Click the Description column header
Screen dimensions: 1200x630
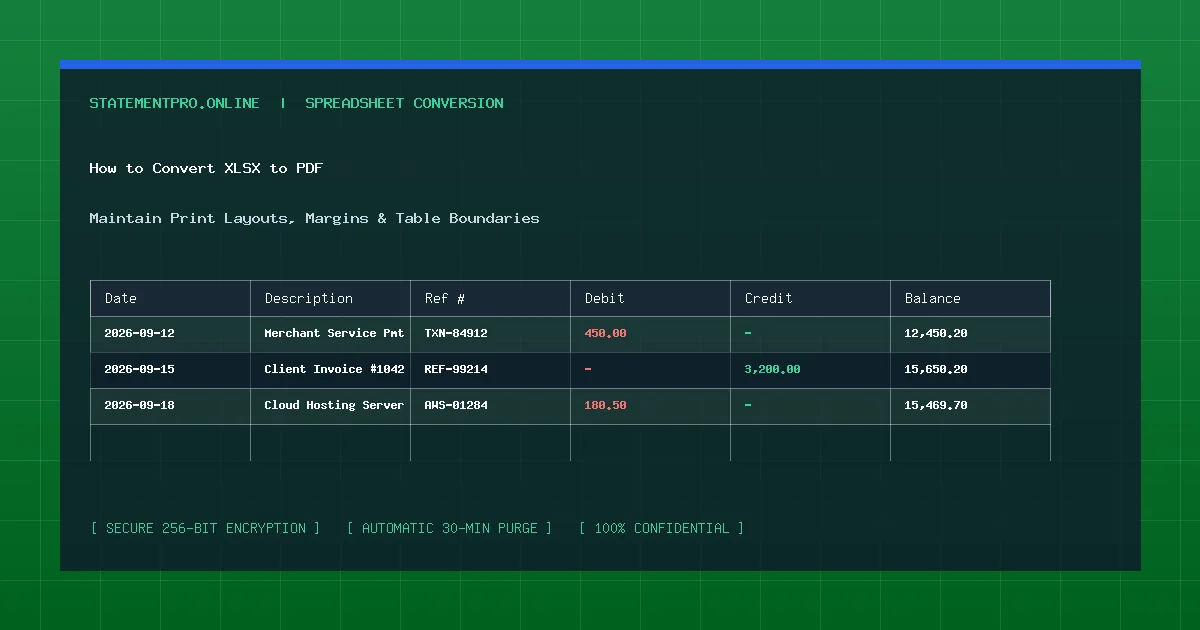coord(330,298)
